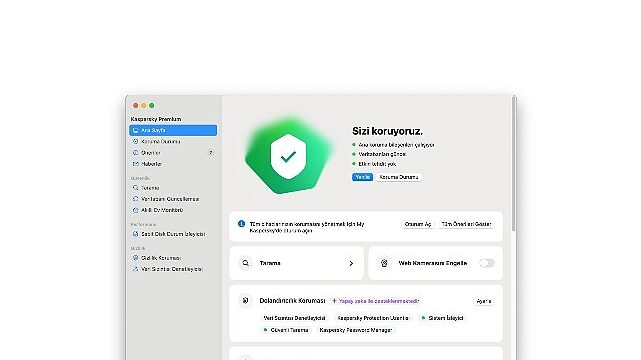641x360 pixels.
Task: Toggle the Web Kamerasını Engelle switch
Action: point(487,263)
